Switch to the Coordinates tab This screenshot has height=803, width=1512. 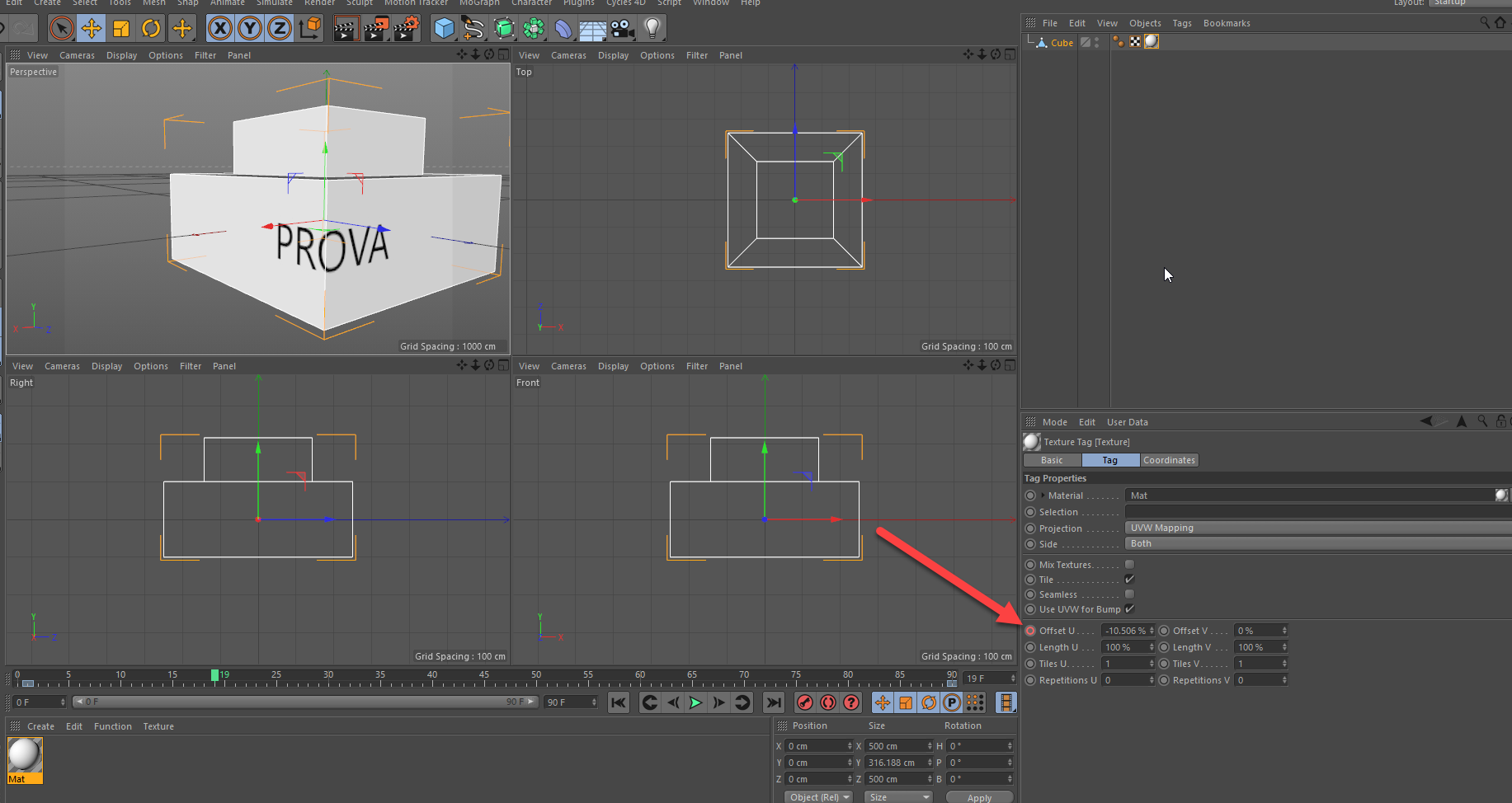coord(1169,460)
